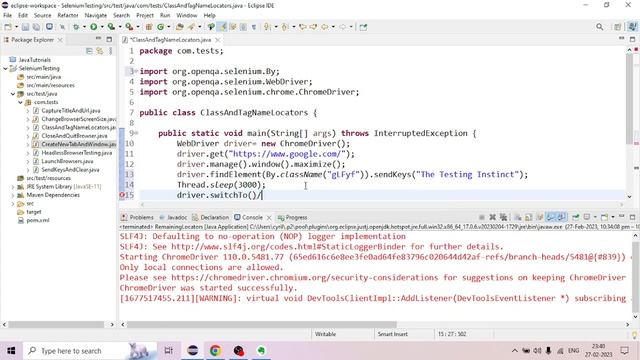
Task: Open the Debug button dropdown arrow
Action: pos(84,27)
